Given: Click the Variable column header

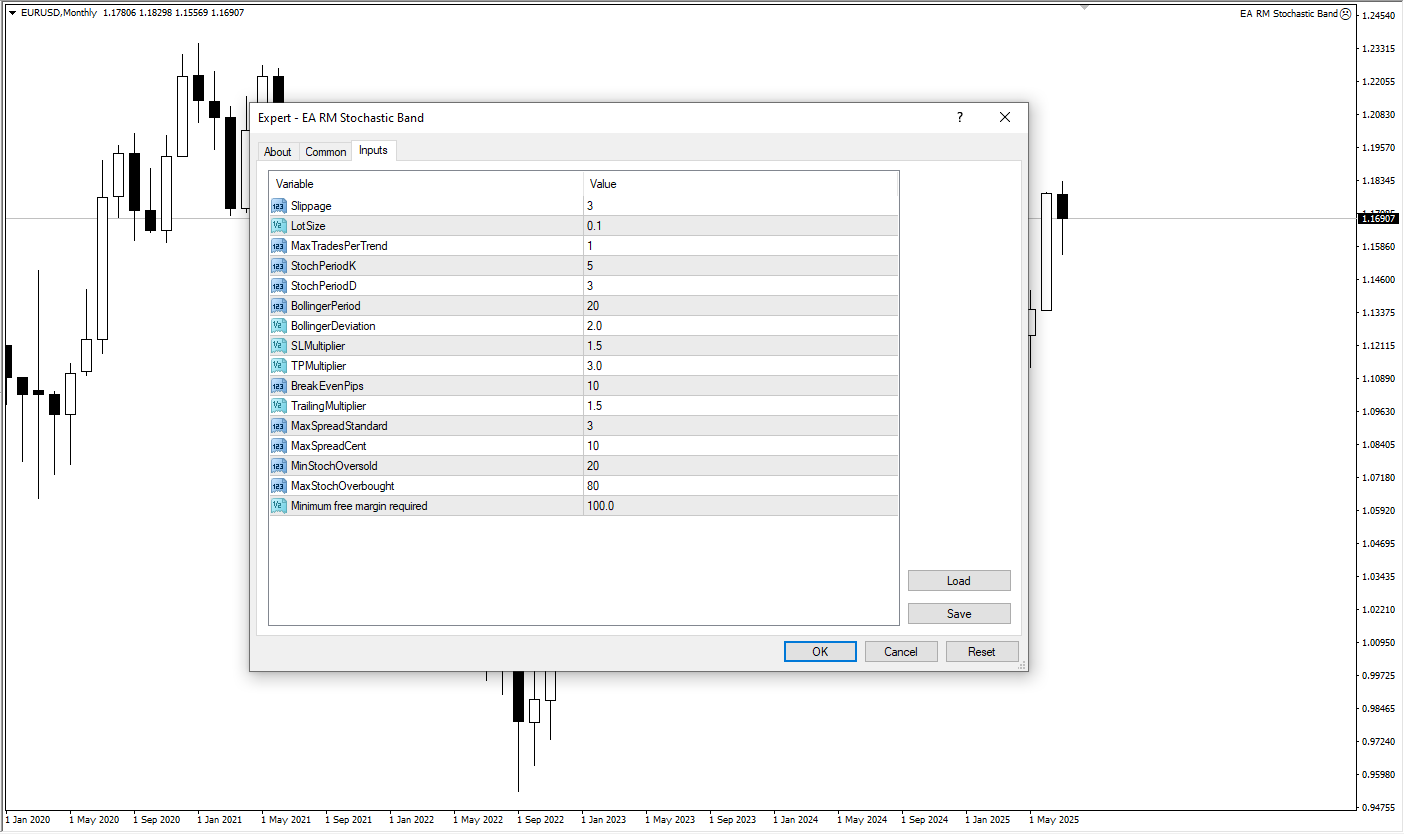Looking at the screenshot, I should click(426, 184).
